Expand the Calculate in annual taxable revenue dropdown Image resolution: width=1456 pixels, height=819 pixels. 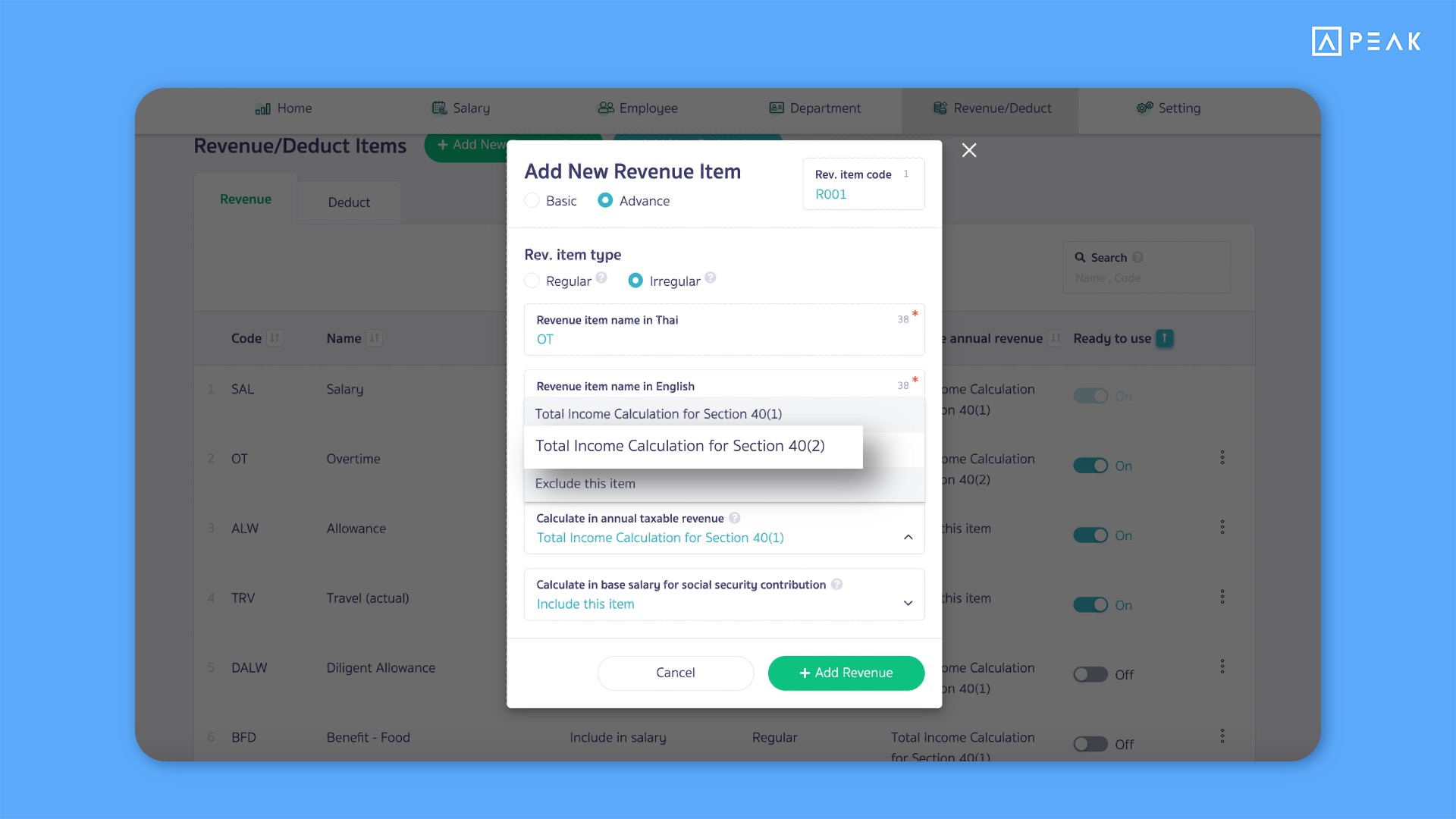pos(908,537)
